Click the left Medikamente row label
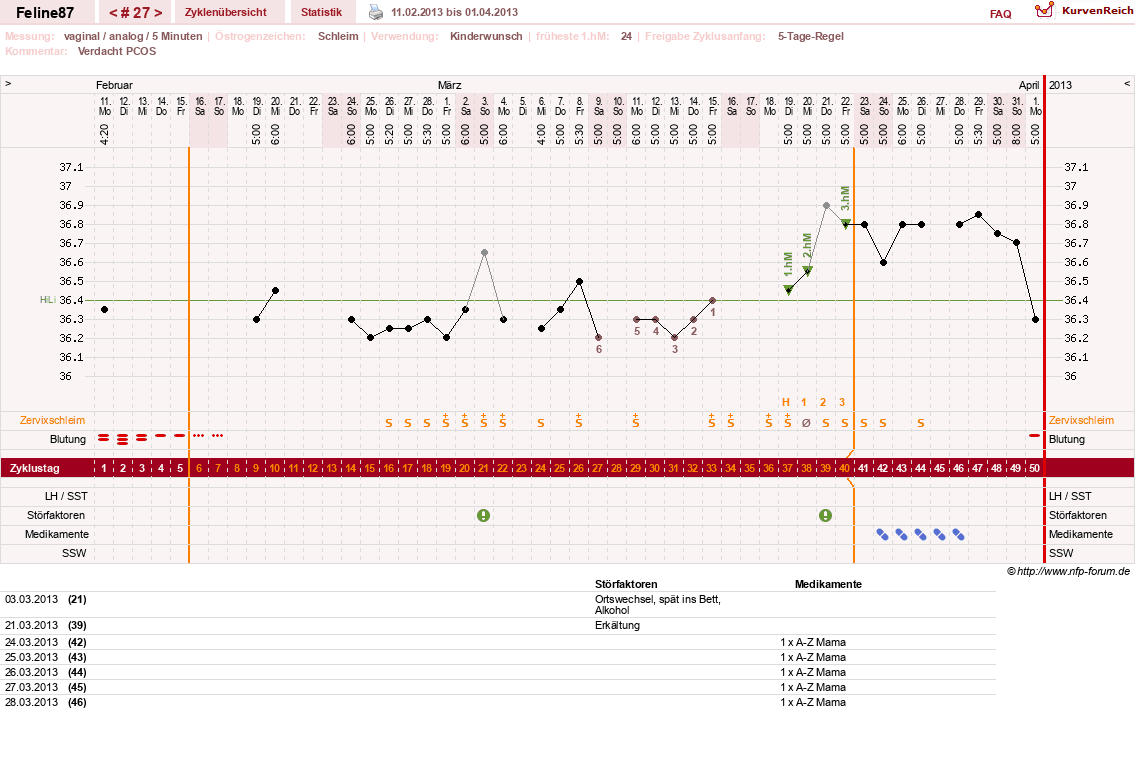 point(56,534)
